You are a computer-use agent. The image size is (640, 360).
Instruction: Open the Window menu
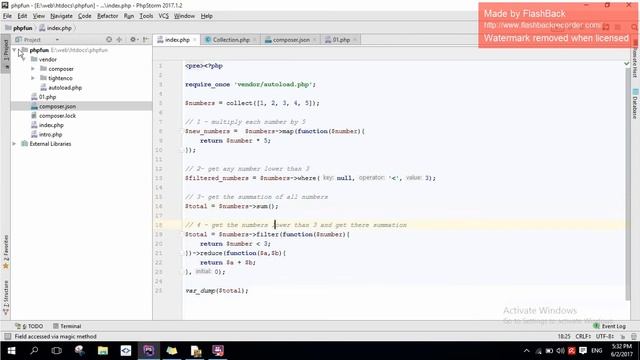(184, 16)
